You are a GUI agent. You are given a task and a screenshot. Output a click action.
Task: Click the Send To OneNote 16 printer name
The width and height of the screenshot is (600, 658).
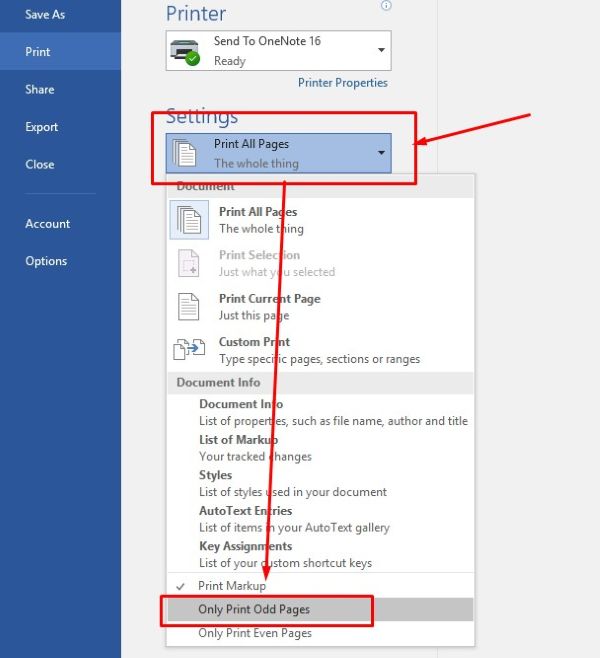pyautogui.click(x=267, y=41)
